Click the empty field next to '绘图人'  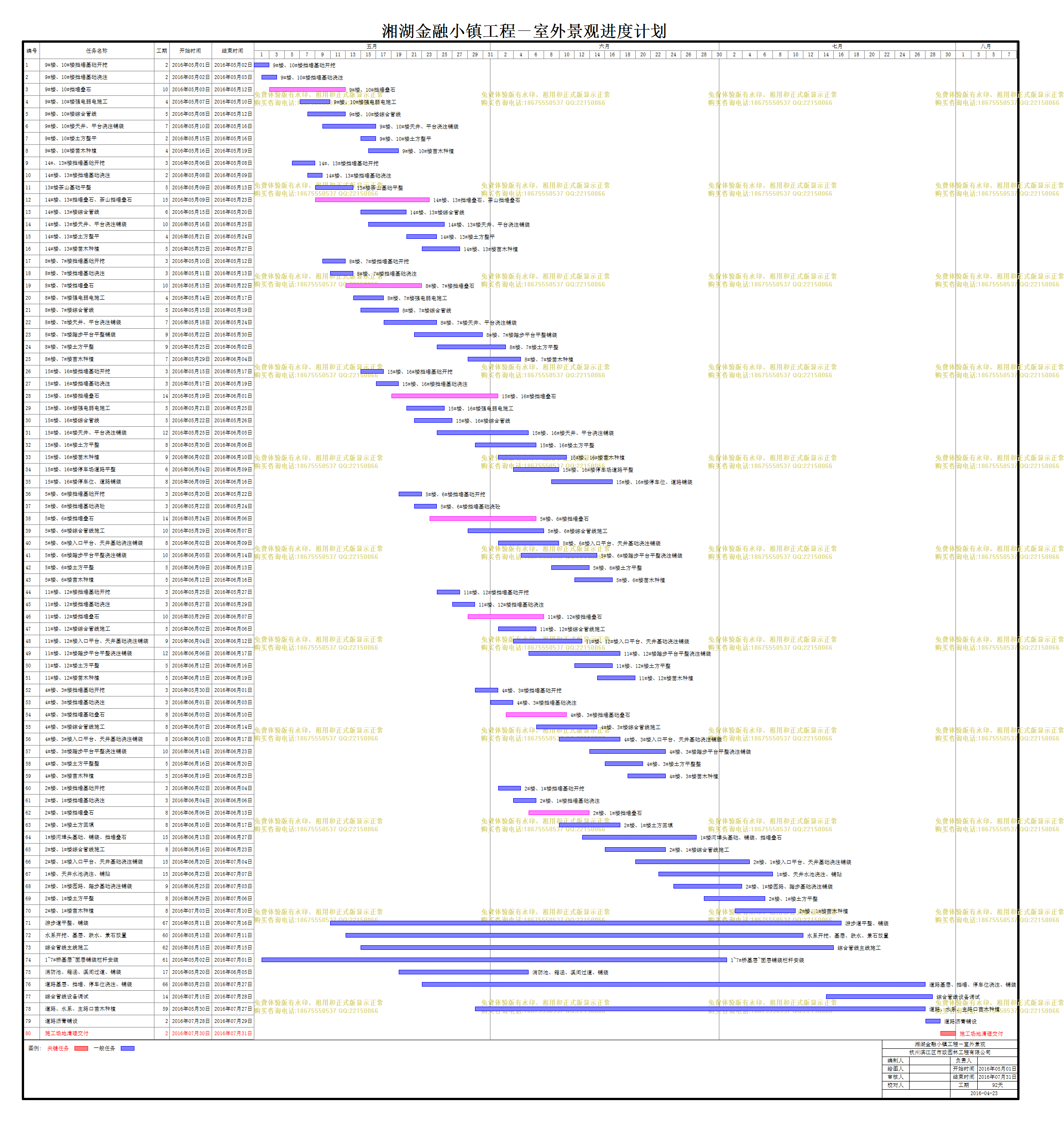coord(929,1068)
